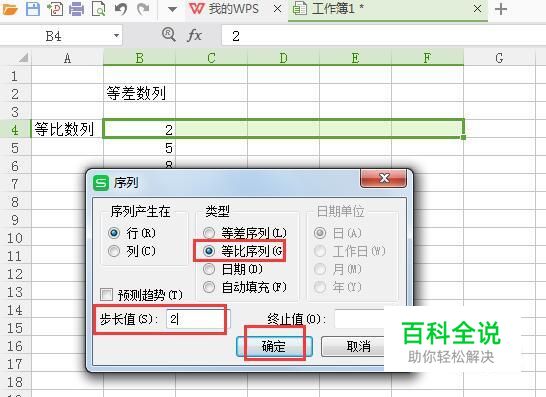Click the green S icon in dialog title
The height and width of the screenshot is (397, 546).
coord(101,182)
